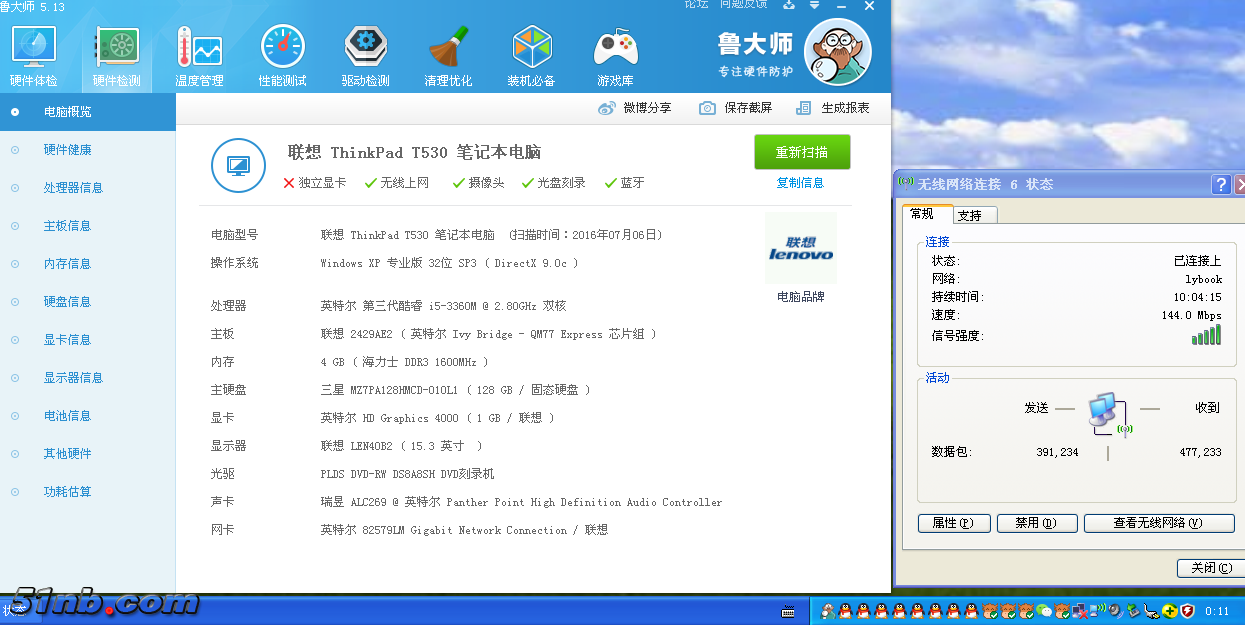This screenshot has width=1245, height=625.
Task: Open the 装机必备 essentials section
Action: (531, 54)
